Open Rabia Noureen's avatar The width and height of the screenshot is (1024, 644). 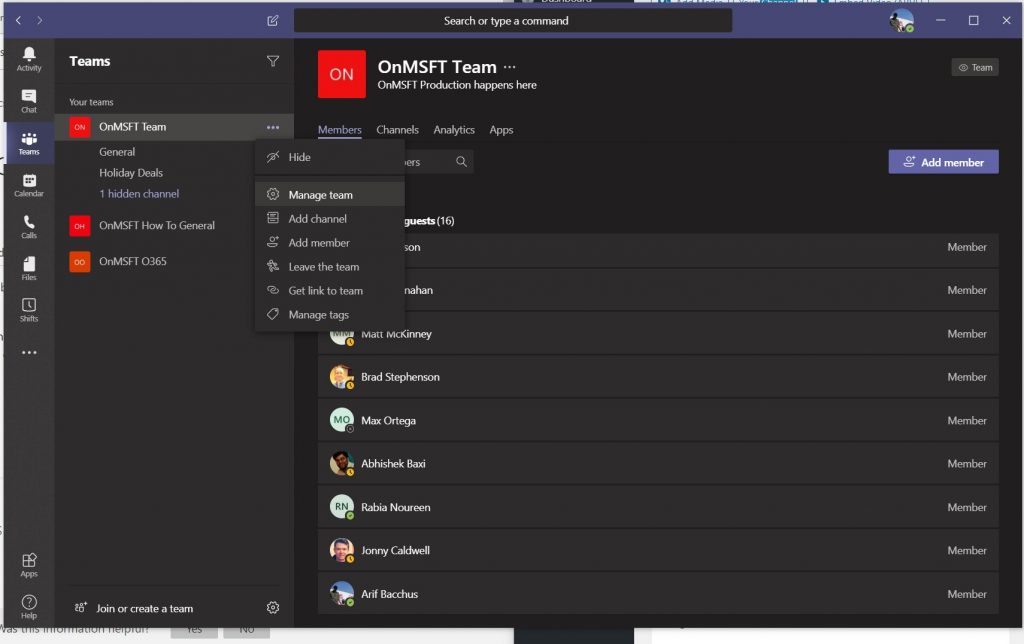point(342,507)
